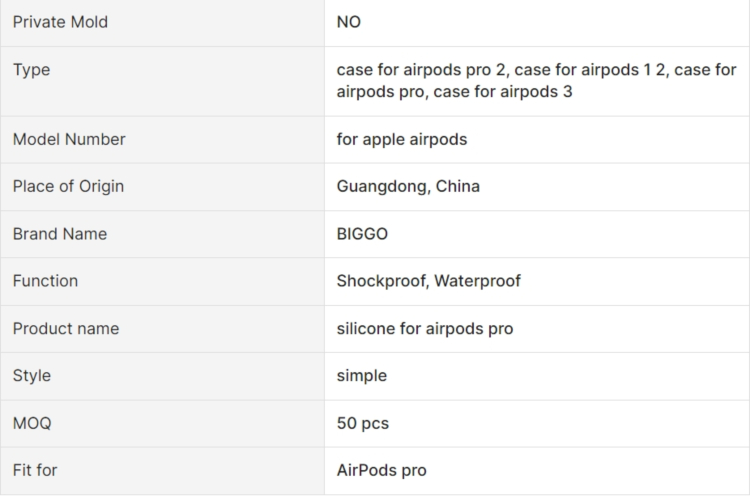
Task: Click the '50 pcs' MOQ value
Action: click(x=363, y=423)
